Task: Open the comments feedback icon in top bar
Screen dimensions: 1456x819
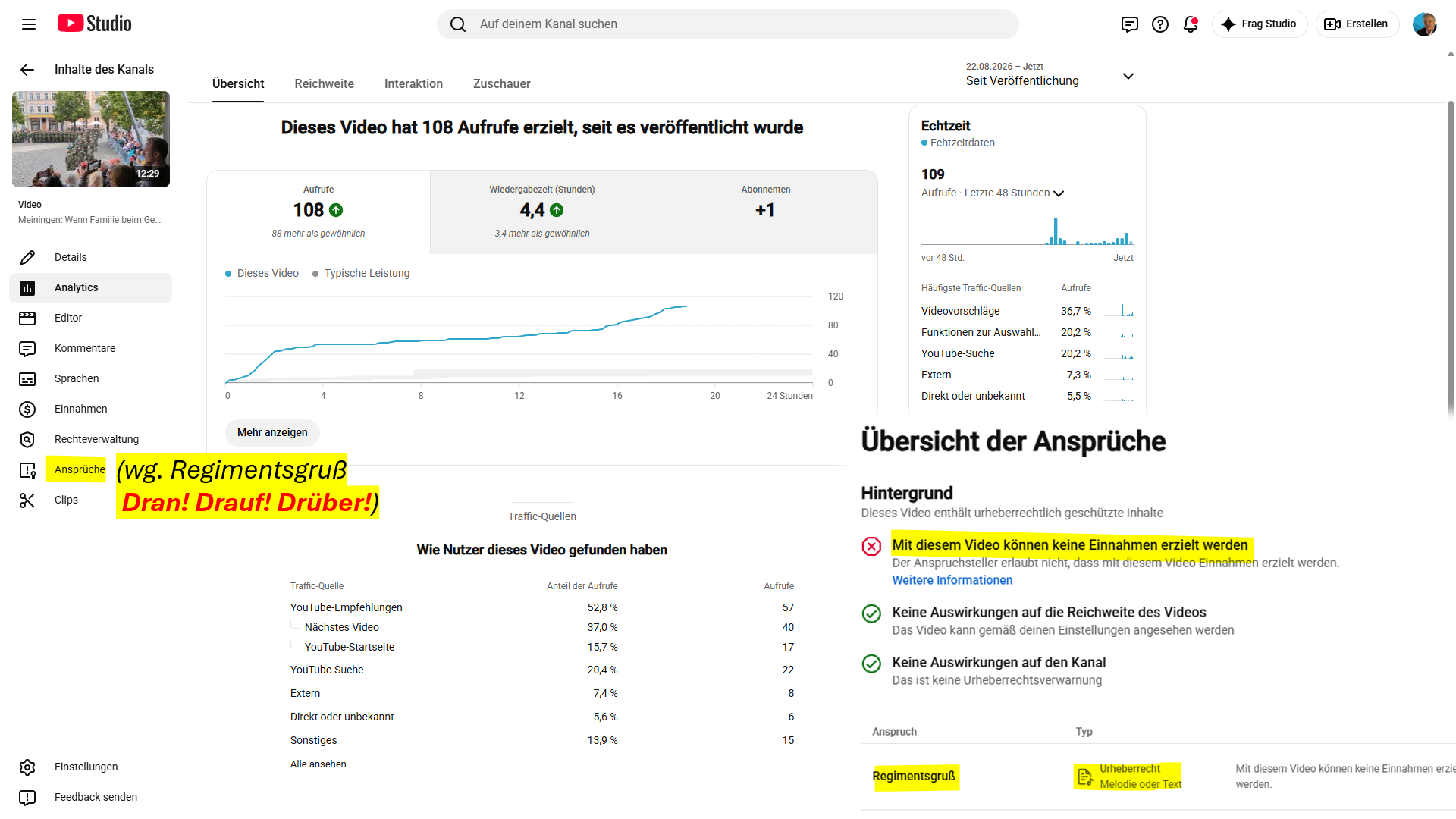Action: pos(1130,24)
